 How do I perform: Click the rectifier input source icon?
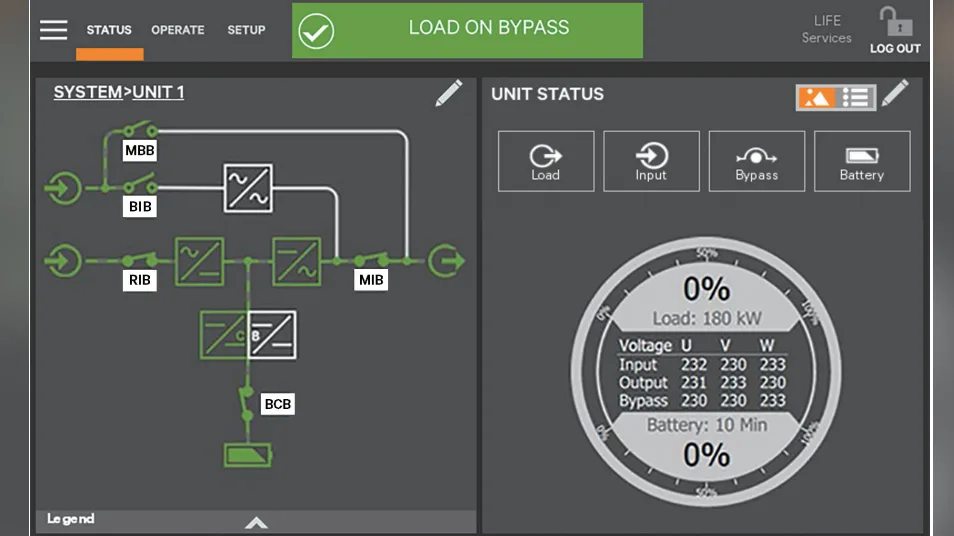[63, 261]
